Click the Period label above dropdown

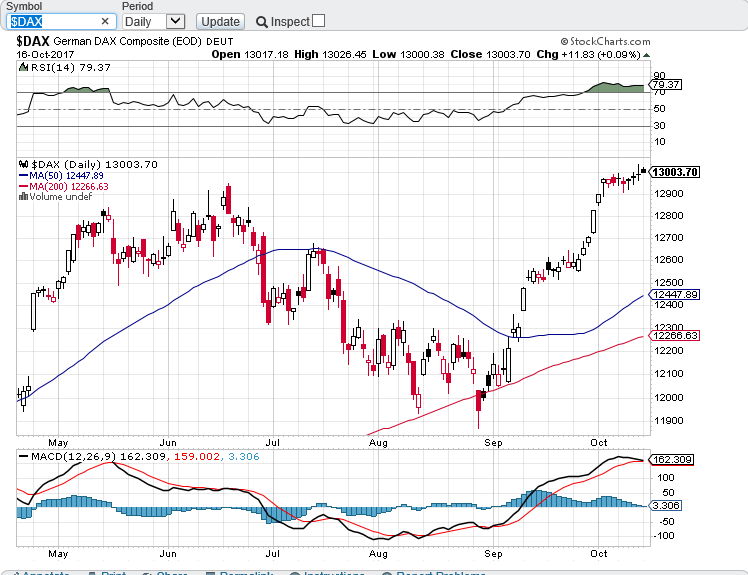point(137,6)
